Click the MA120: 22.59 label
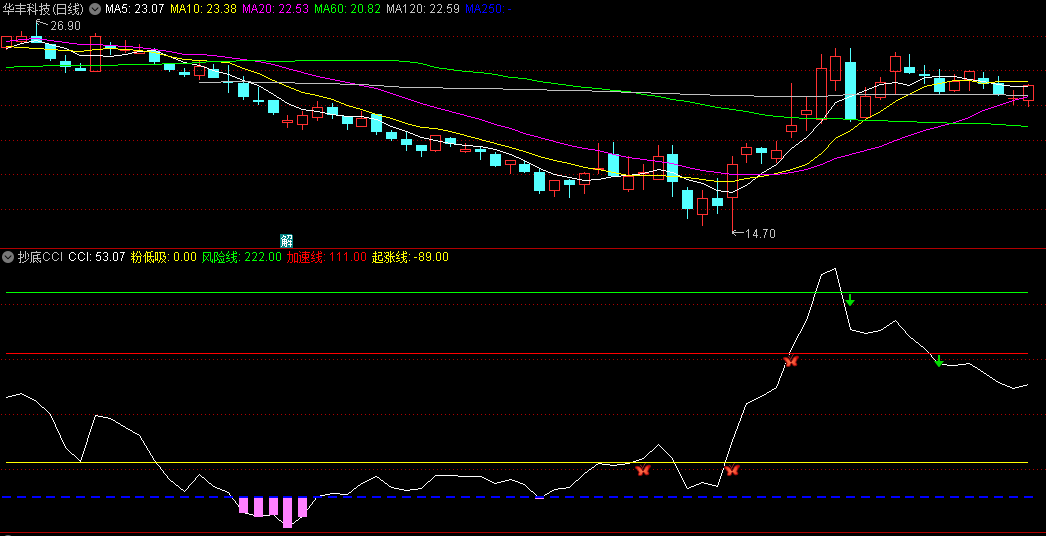1046x536 pixels. click(x=423, y=9)
